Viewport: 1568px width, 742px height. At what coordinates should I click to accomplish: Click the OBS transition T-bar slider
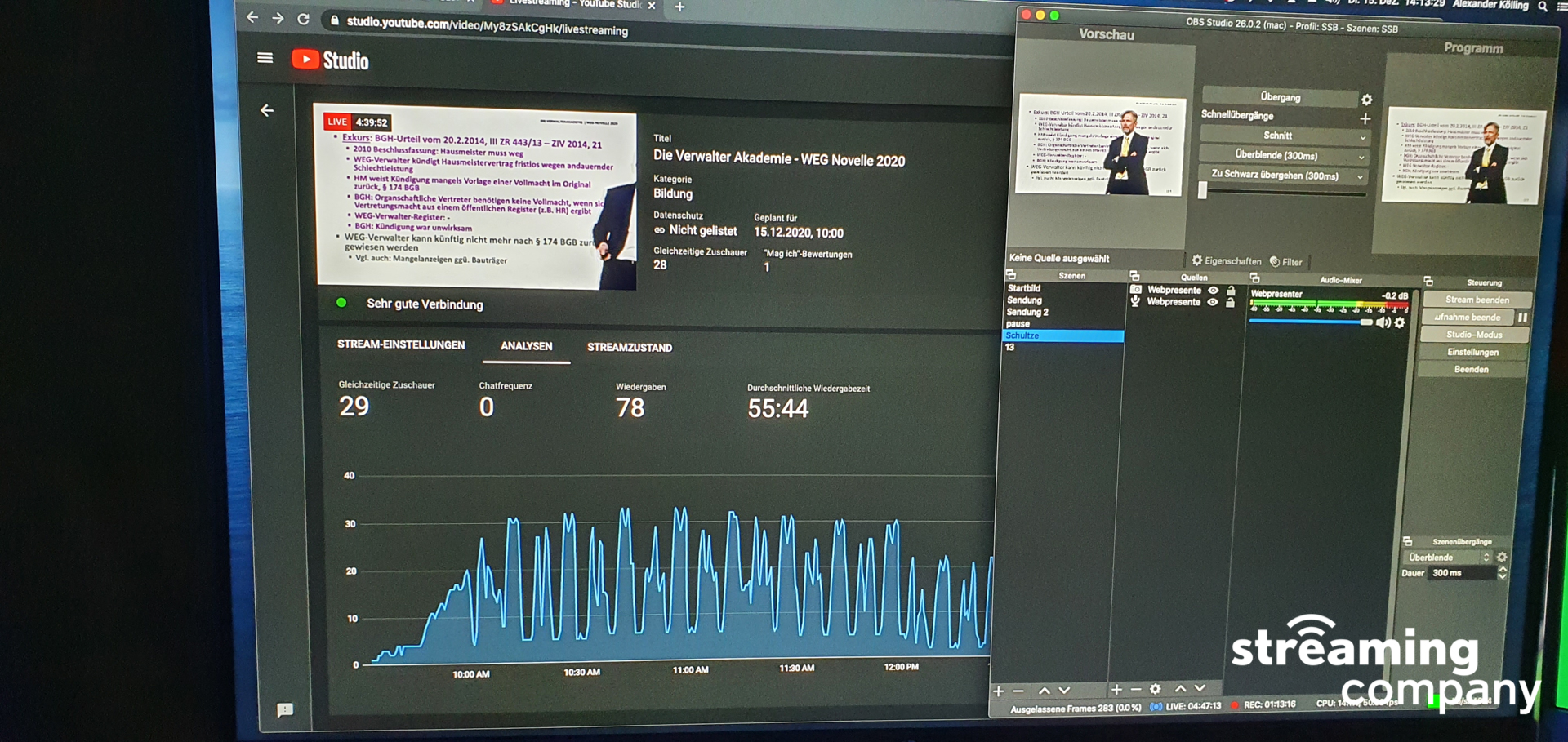coord(1202,190)
